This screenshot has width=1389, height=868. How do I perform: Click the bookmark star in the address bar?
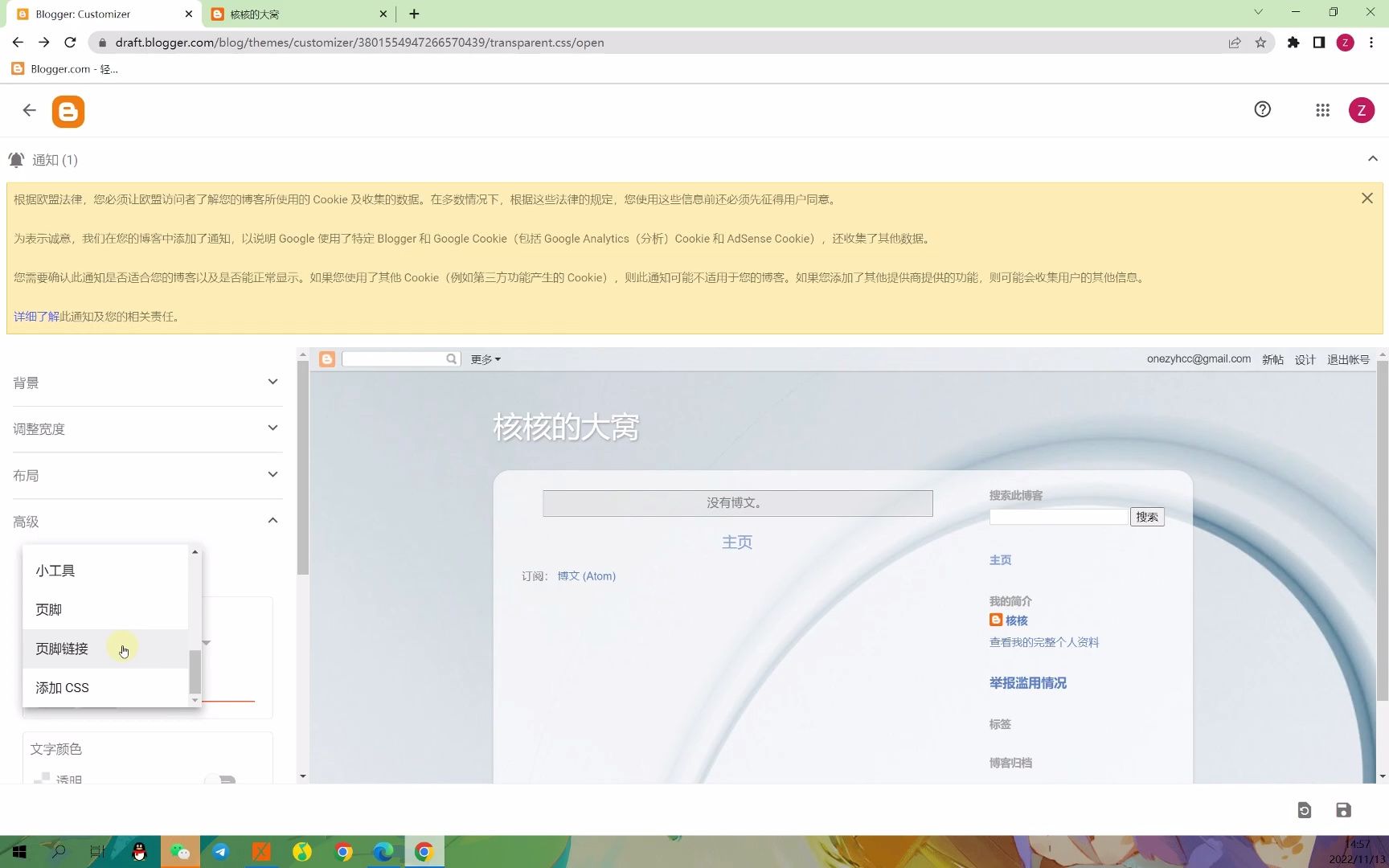1260,43
